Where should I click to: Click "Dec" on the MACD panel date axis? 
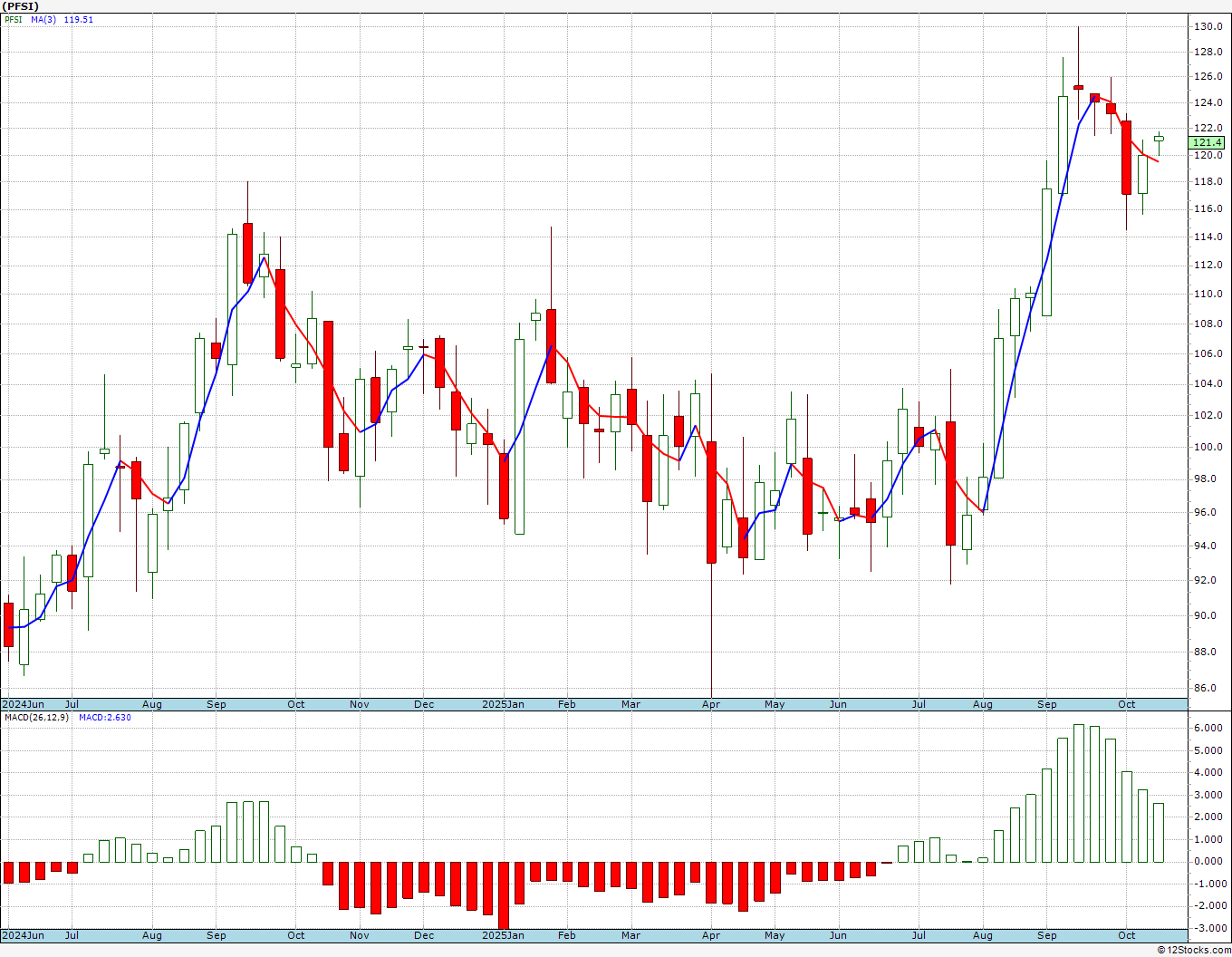coord(424,935)
